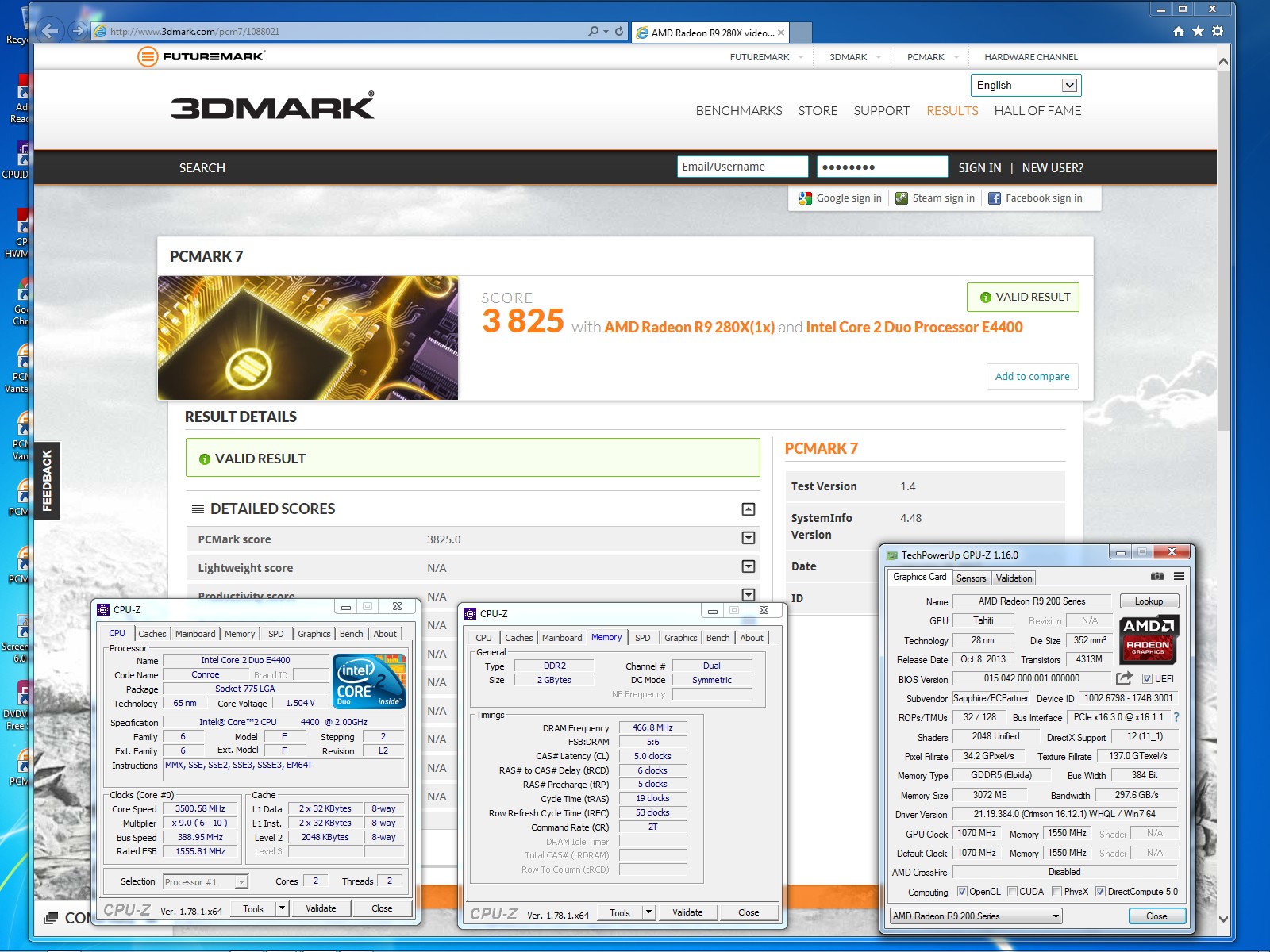Switch to the Sensors tab in GPU-Z

point(971,578)
